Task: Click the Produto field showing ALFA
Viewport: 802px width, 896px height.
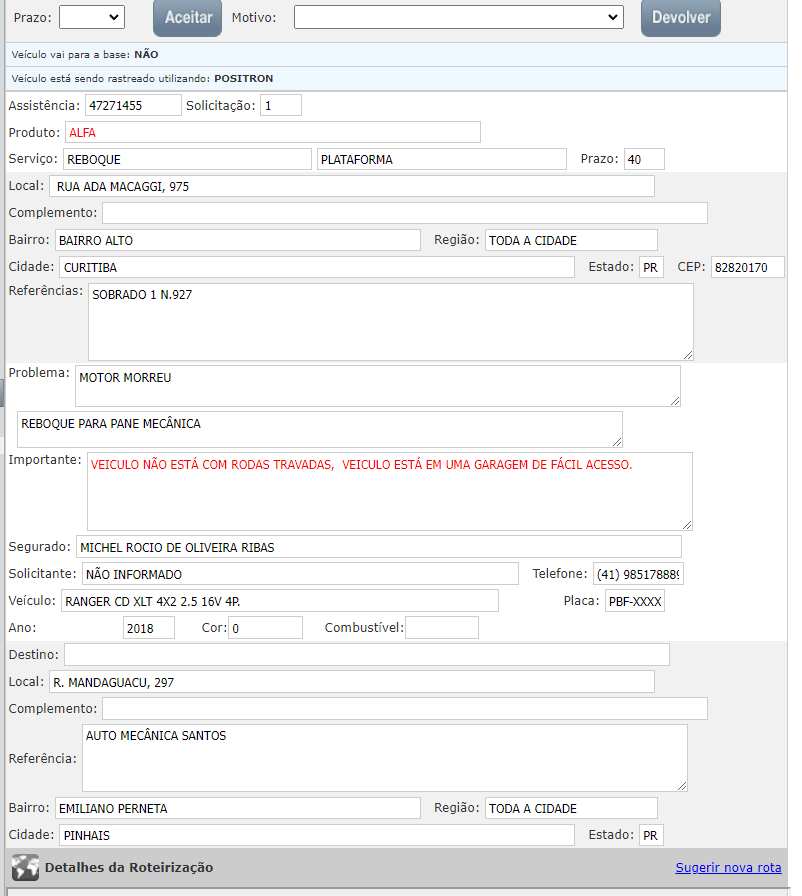Action: point(273,132)
